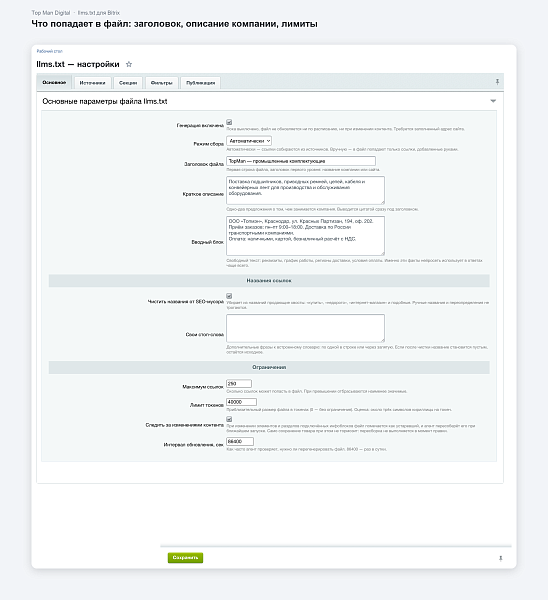Collapse the 'Основные параметры' section arrow

pyautogui.click(x=493, y=101)
